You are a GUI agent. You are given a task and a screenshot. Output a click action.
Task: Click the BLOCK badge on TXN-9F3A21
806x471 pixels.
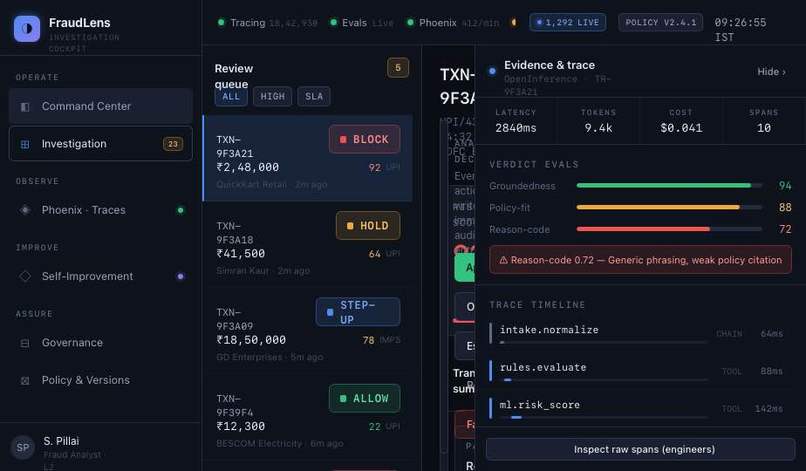(364, 139)
